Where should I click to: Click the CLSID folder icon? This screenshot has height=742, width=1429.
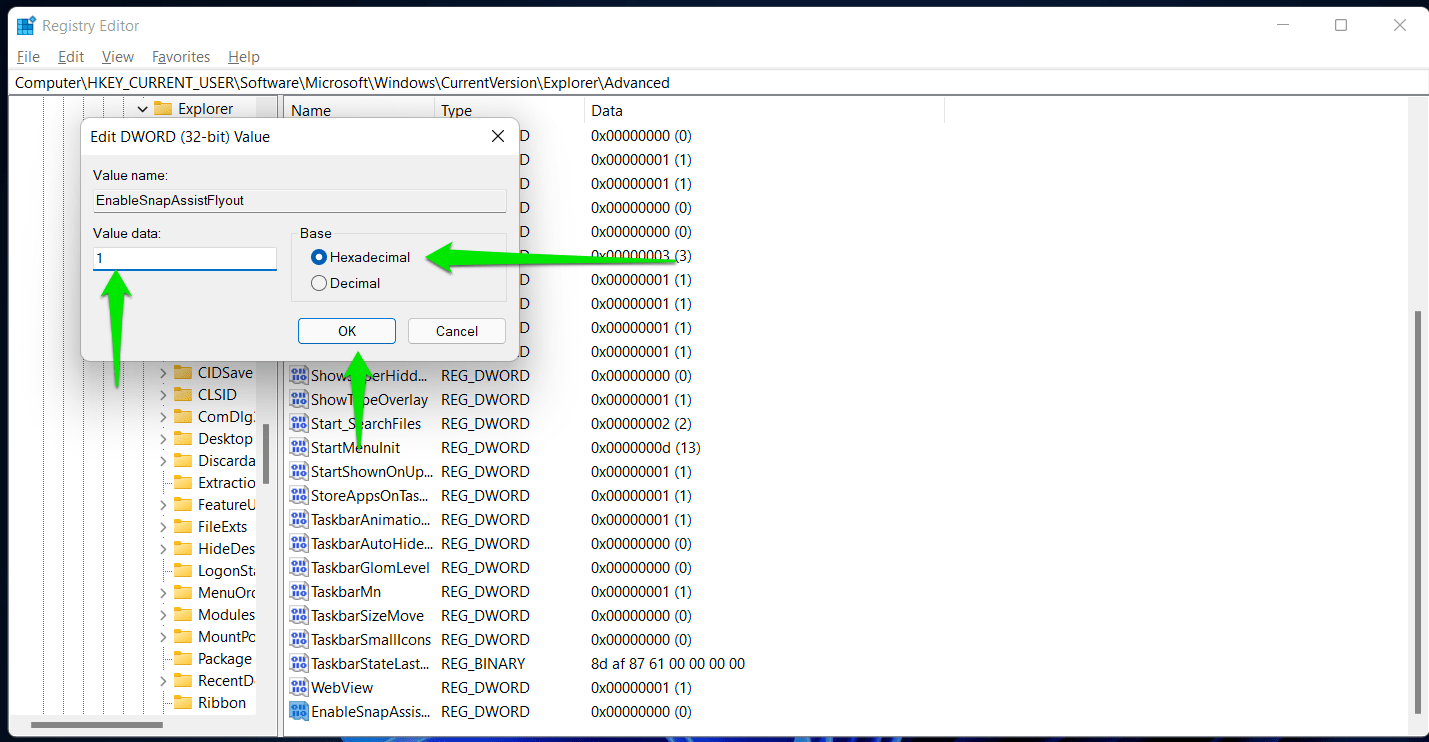[182, 395]
